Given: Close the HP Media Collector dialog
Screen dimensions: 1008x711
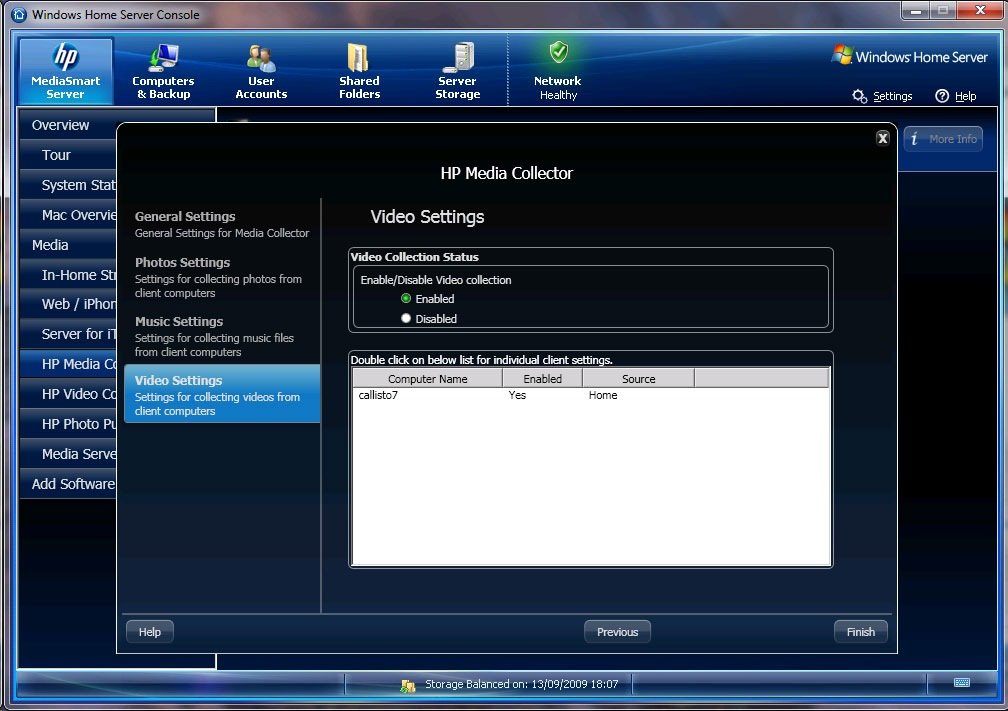Looking at the screenshot, I should click(x=883, y=138).
